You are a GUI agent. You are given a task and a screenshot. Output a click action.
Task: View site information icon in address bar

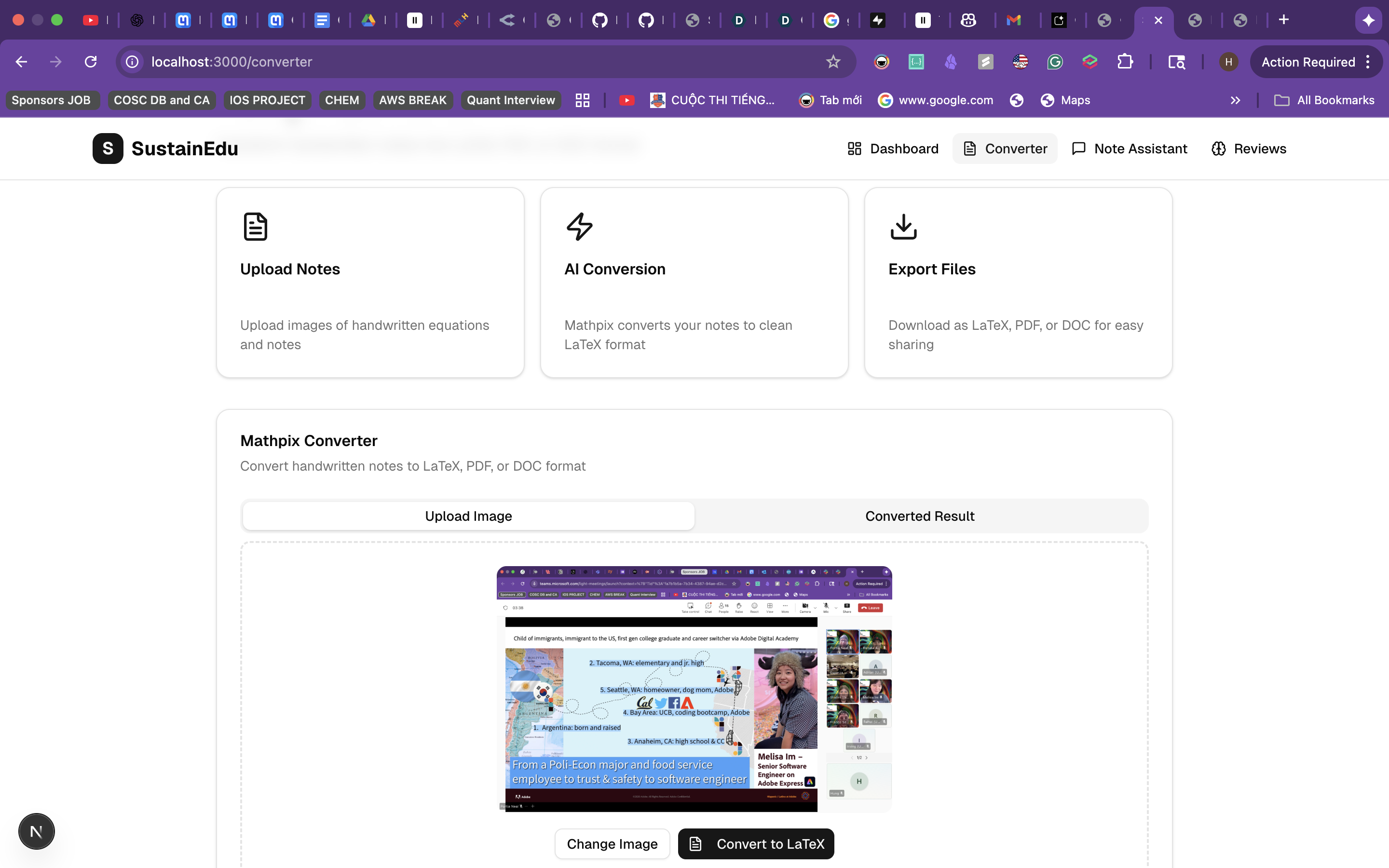[x=133, y=62]
